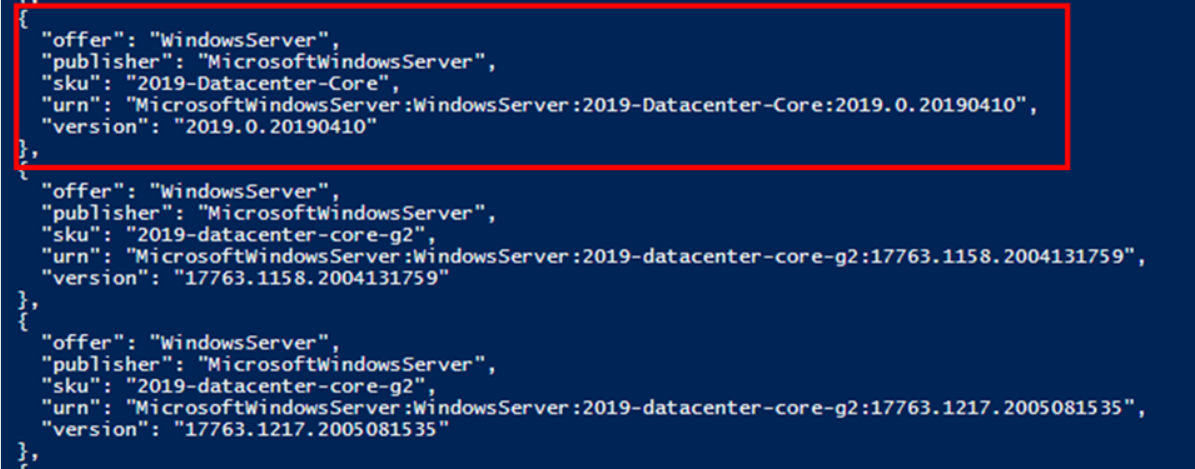Click "MicrosoftWindowsServer" value in highlighted block
The image size is (1195, 469).
point(348,63)
